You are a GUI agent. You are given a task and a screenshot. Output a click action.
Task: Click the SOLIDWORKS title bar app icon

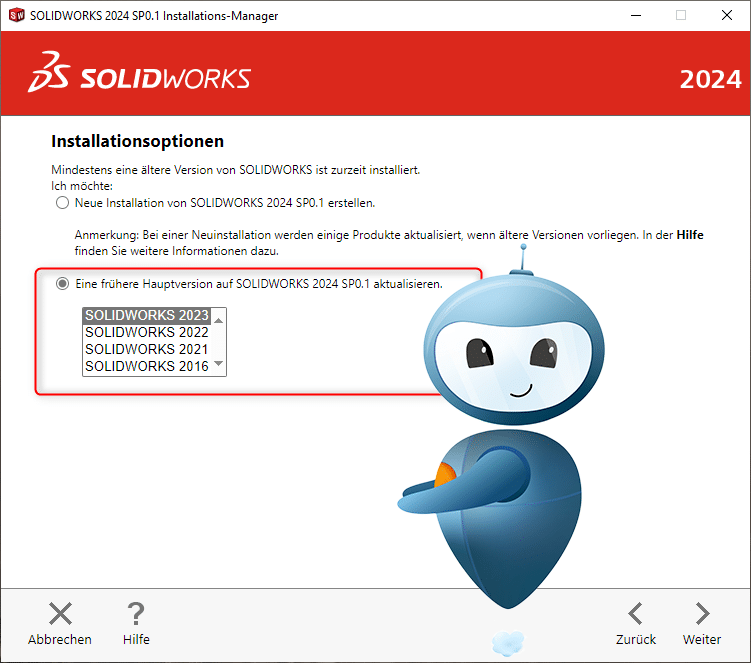pos(17,15)
